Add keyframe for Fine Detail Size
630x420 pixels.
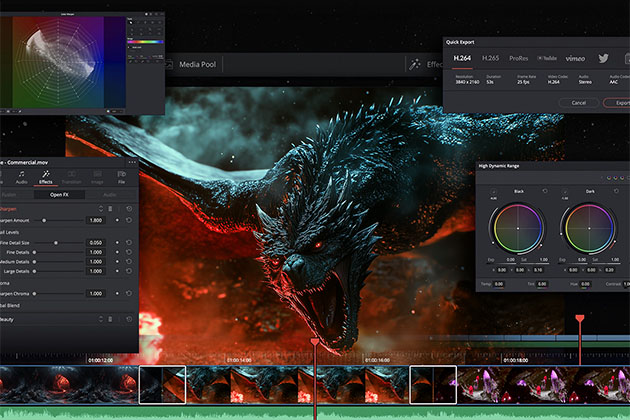pos(117,243)
